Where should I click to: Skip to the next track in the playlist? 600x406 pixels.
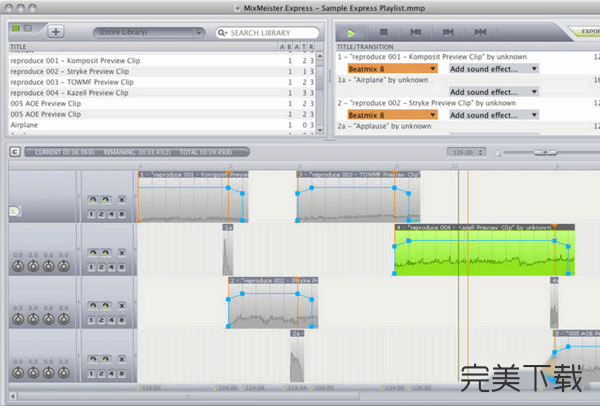click(x=448, y=33)
